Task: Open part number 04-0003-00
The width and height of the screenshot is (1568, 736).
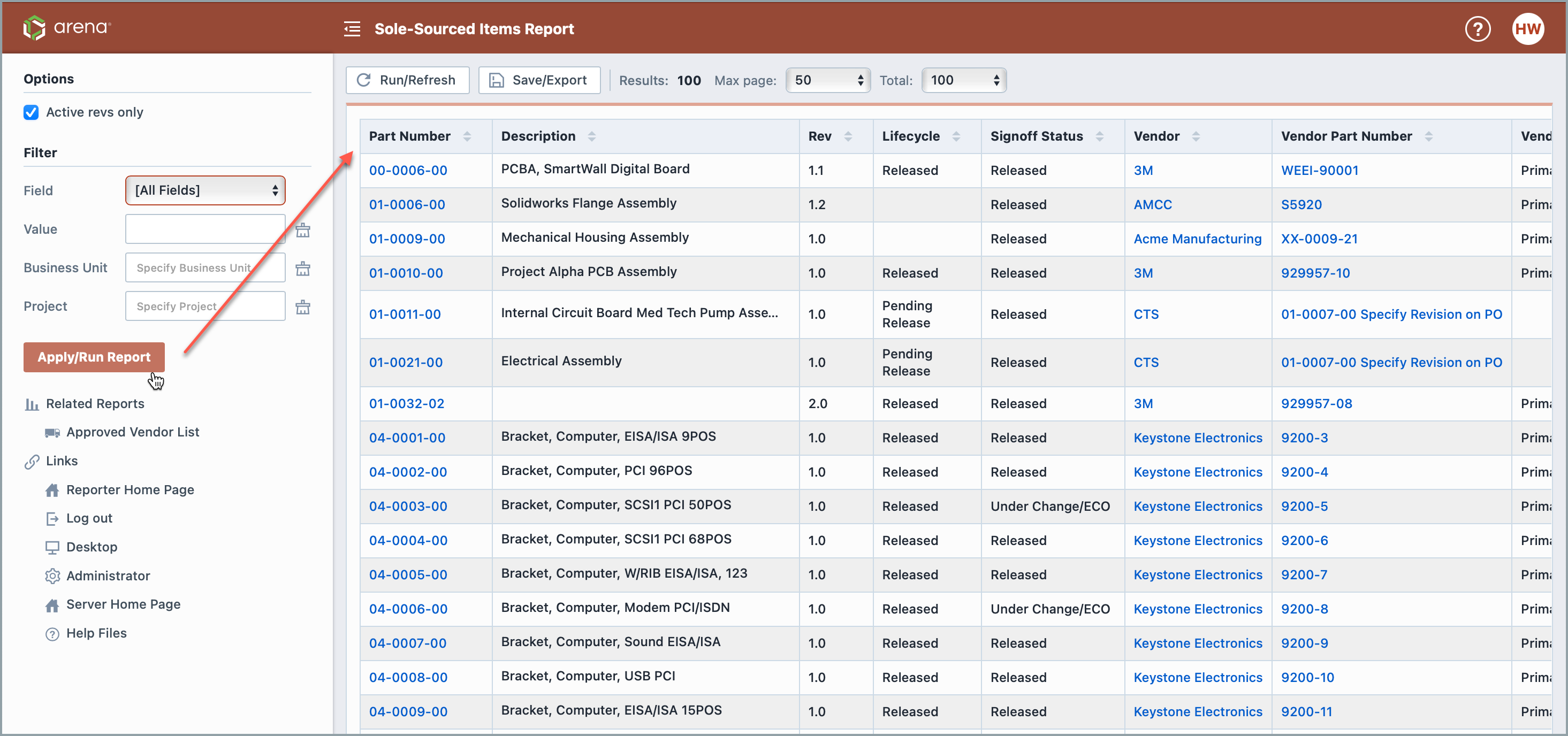Action: pyautogui.click(x=408, y=507)
